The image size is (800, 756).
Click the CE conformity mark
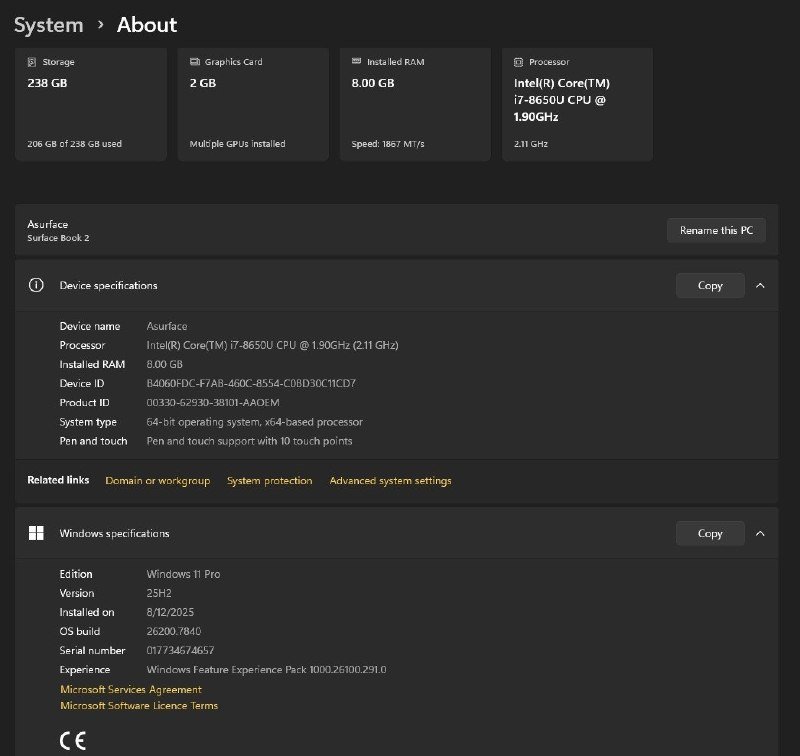[72, 740]
